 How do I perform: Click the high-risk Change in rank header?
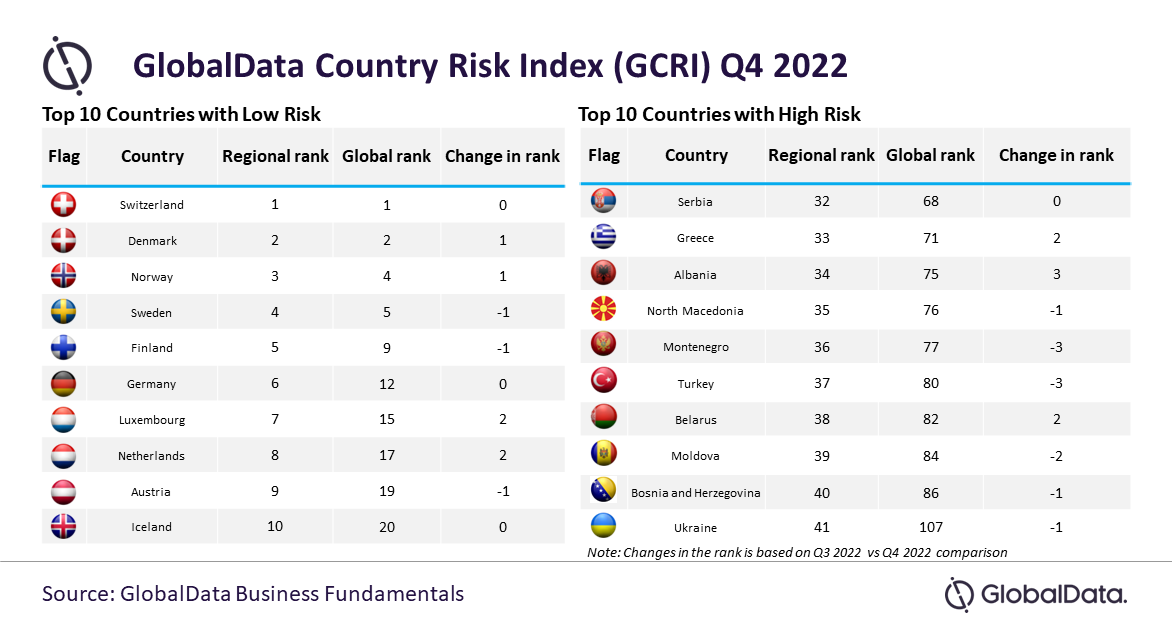tap(1056, 155)
